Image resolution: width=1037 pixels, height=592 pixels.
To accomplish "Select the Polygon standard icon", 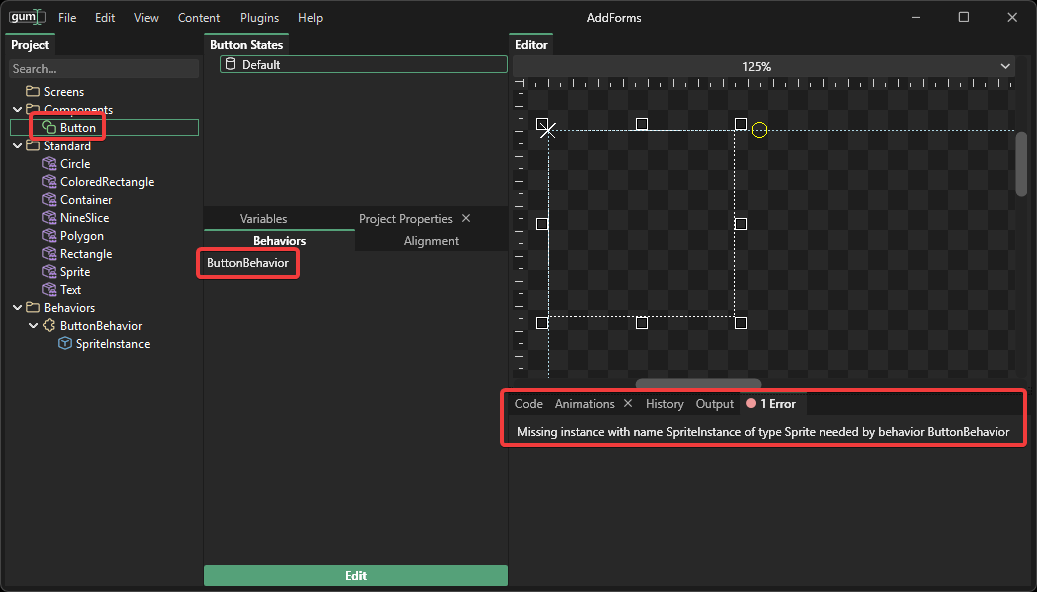I will click(x=50, y=236).
